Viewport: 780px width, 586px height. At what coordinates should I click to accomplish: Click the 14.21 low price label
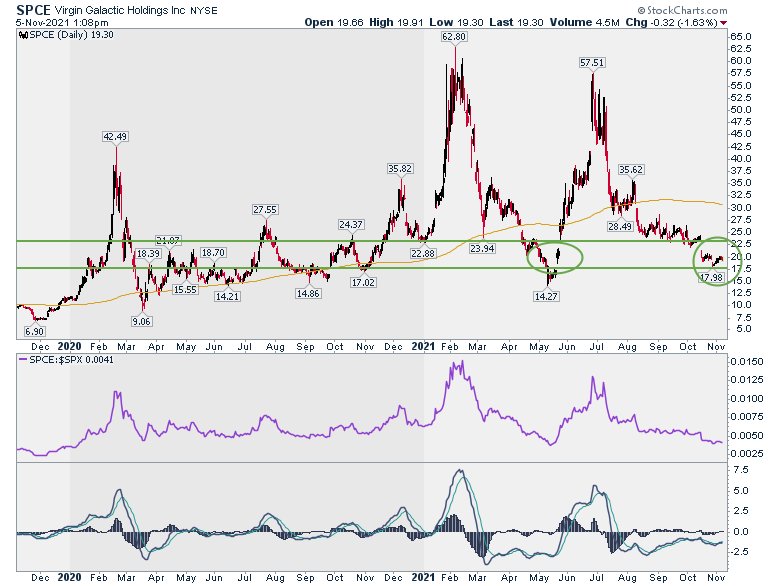click(227, 296)
